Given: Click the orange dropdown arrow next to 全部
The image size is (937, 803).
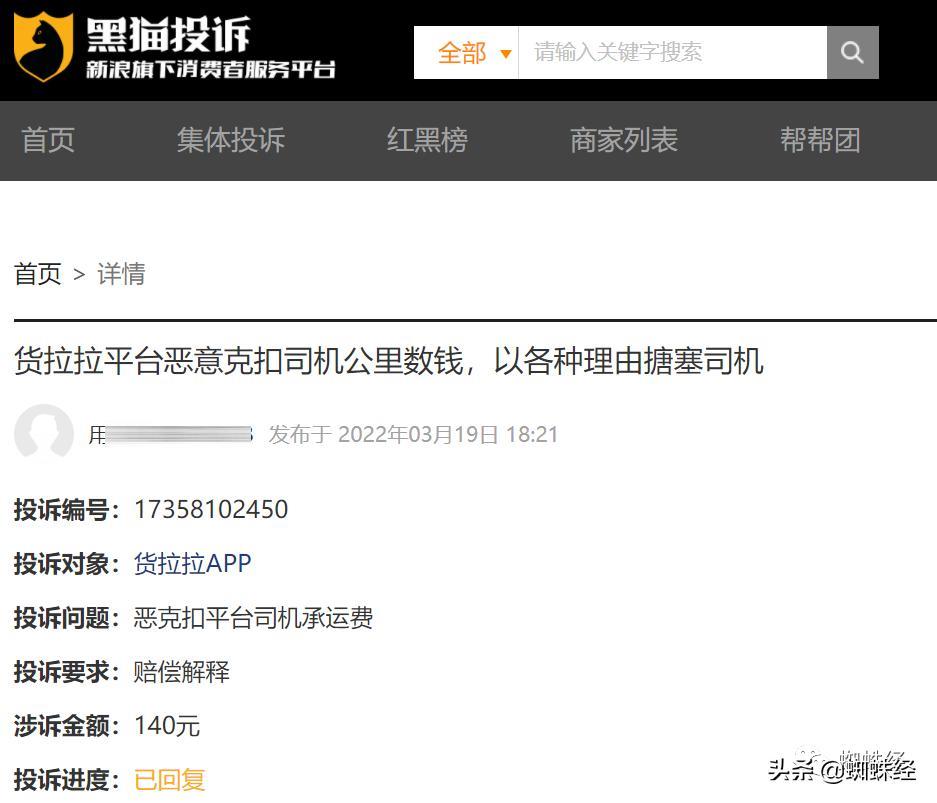Looking at the screenshot, I should coord(505,54).
